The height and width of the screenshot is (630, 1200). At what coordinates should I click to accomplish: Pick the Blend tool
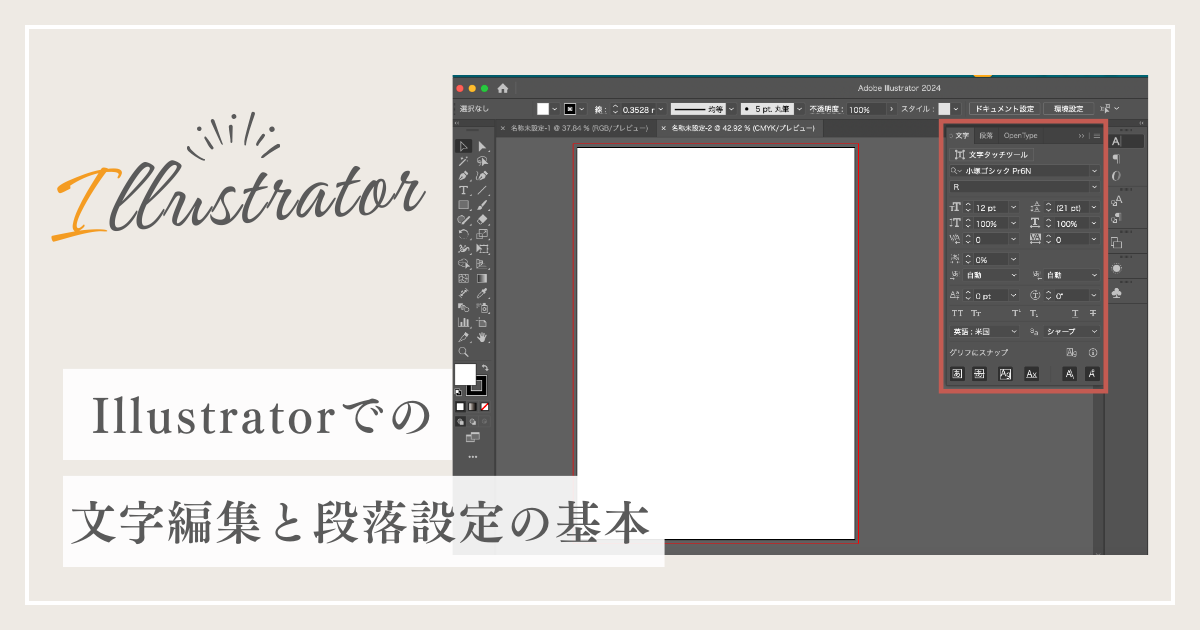(464, 307)
